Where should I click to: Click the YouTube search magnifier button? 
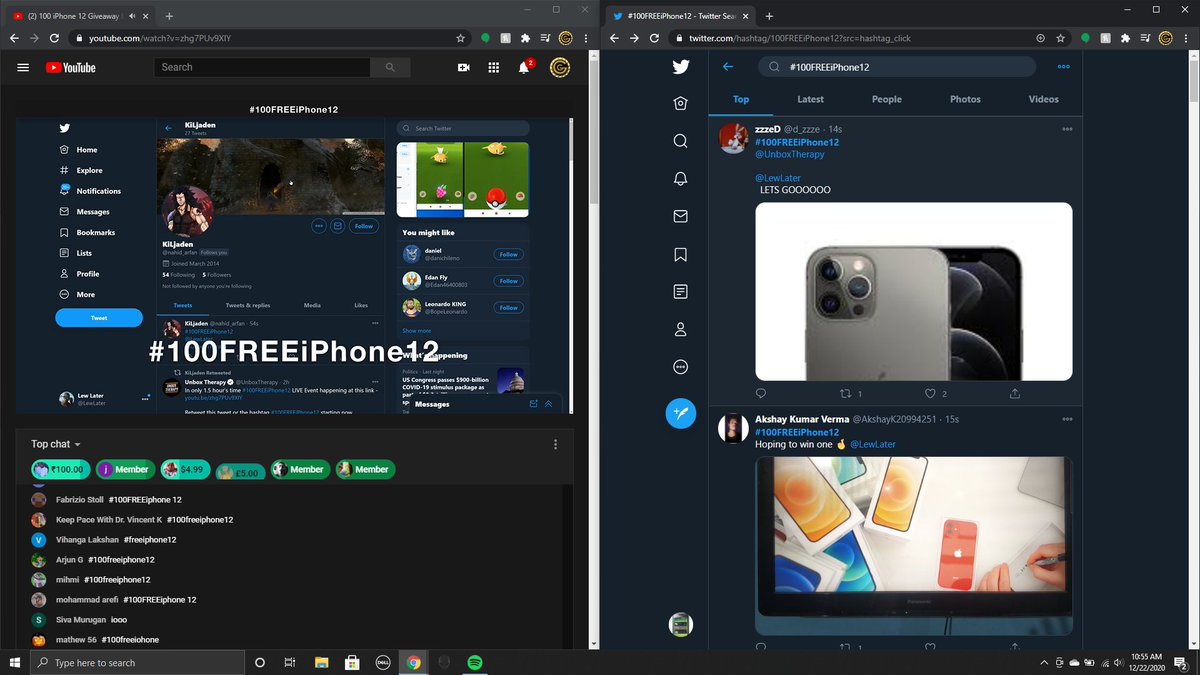[x=389, y=67]
